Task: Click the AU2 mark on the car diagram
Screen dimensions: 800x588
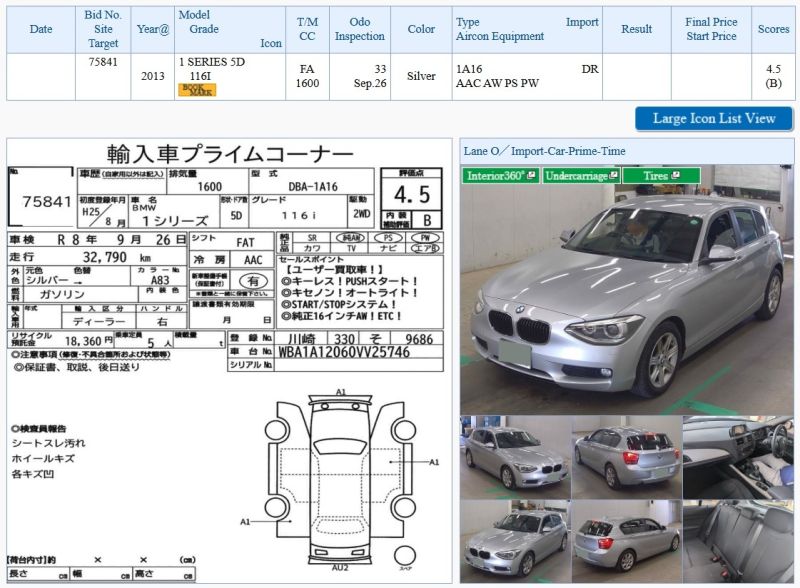Action: pyautogui.click(x=340, y=568)
